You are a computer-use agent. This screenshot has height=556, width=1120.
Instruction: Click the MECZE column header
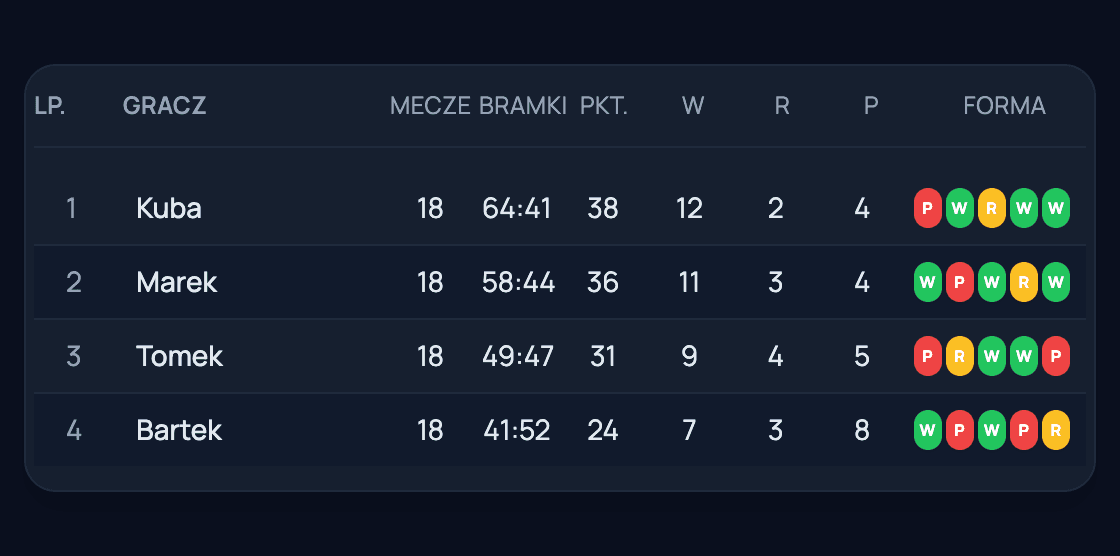tap(430, 106)
